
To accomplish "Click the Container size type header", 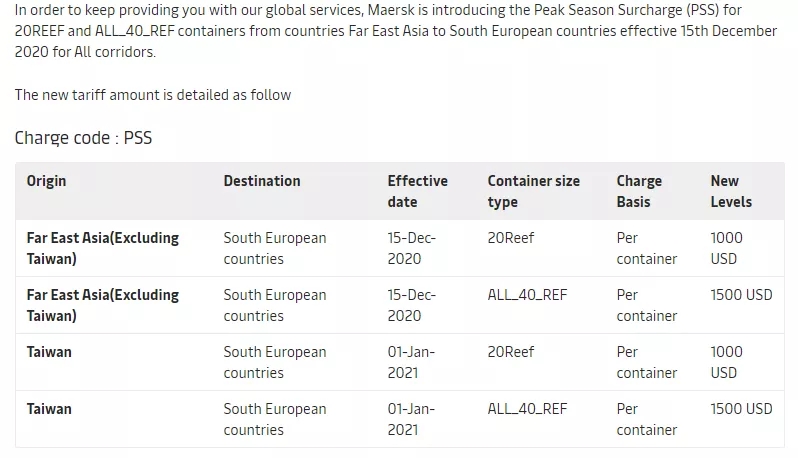I will pyautogui.click(x=533, y=191).
